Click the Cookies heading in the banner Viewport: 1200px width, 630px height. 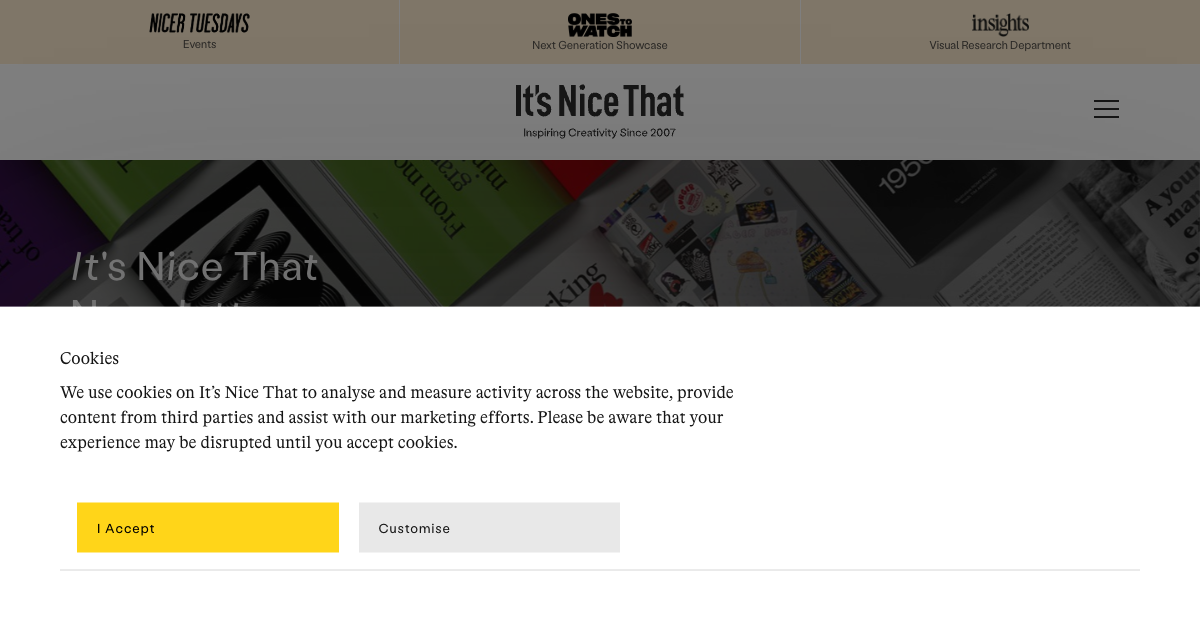89,358
